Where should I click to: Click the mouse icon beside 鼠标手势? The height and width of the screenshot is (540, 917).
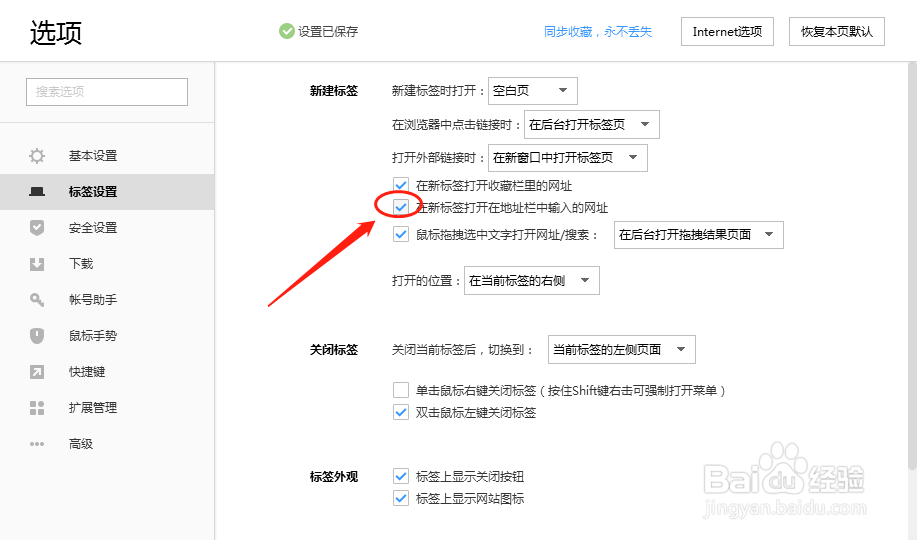pos(37,336)
